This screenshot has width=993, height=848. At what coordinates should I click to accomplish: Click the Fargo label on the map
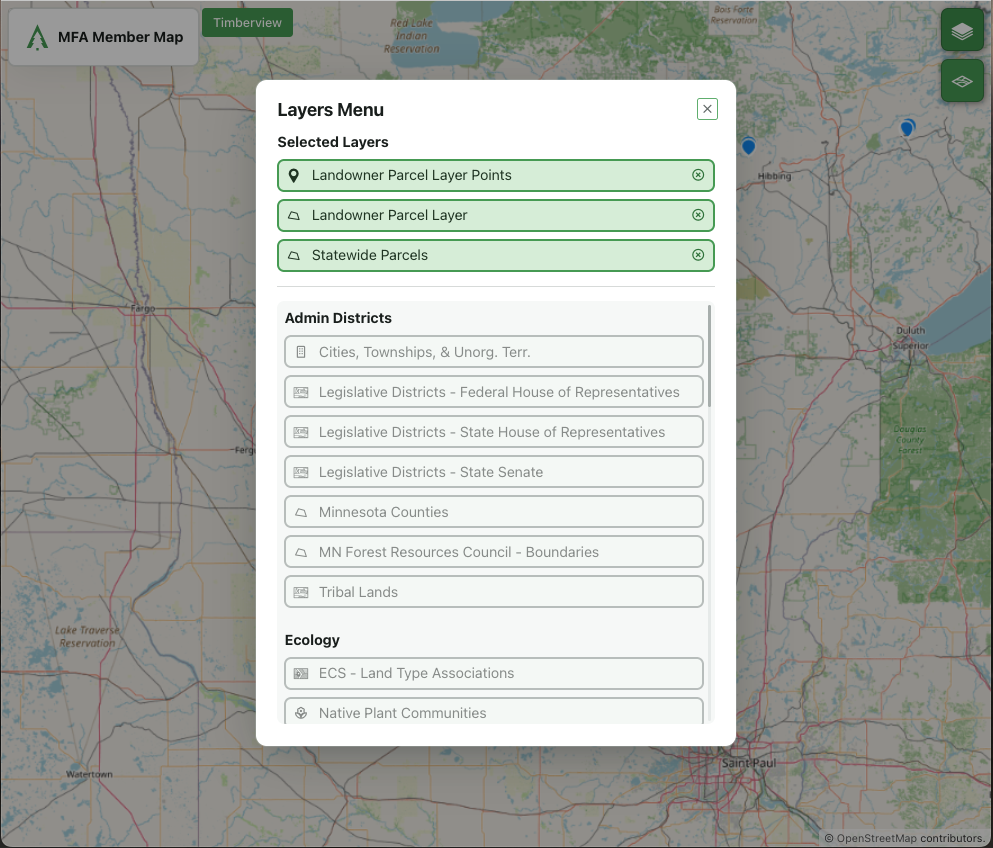point(143,308)
